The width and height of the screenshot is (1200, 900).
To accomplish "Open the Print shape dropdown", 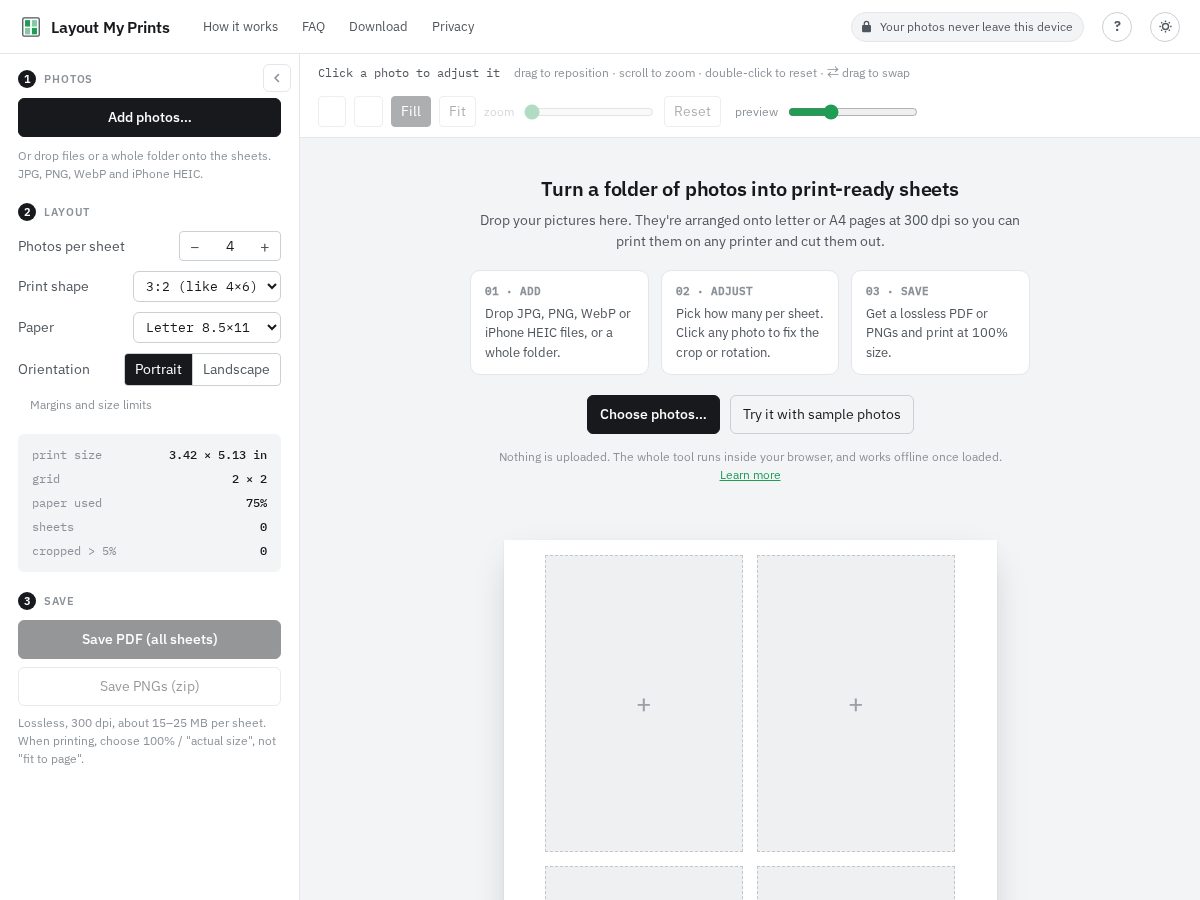I will (207, 286).
